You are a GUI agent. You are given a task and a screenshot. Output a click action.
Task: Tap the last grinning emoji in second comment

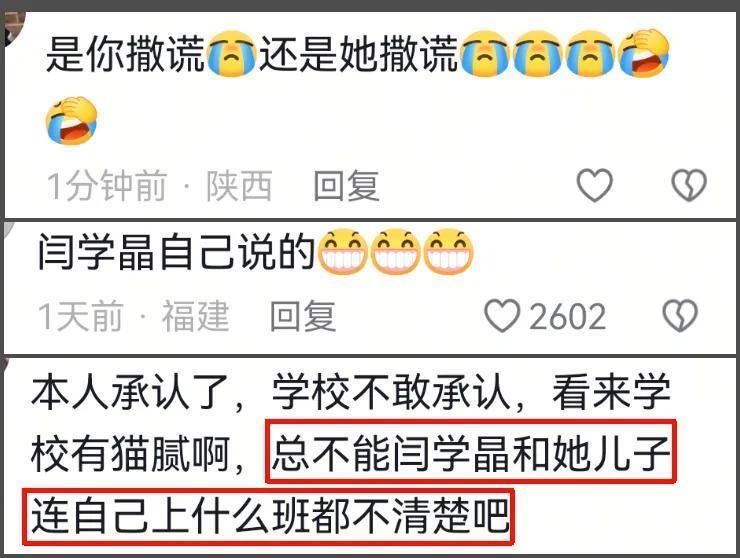(x=448, y=251)
